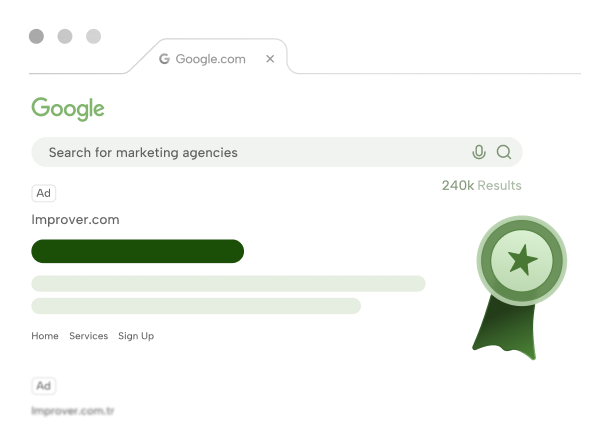600x421 pixels.
Task: Click the Sign Up sitelink
Action: [136, 336]
